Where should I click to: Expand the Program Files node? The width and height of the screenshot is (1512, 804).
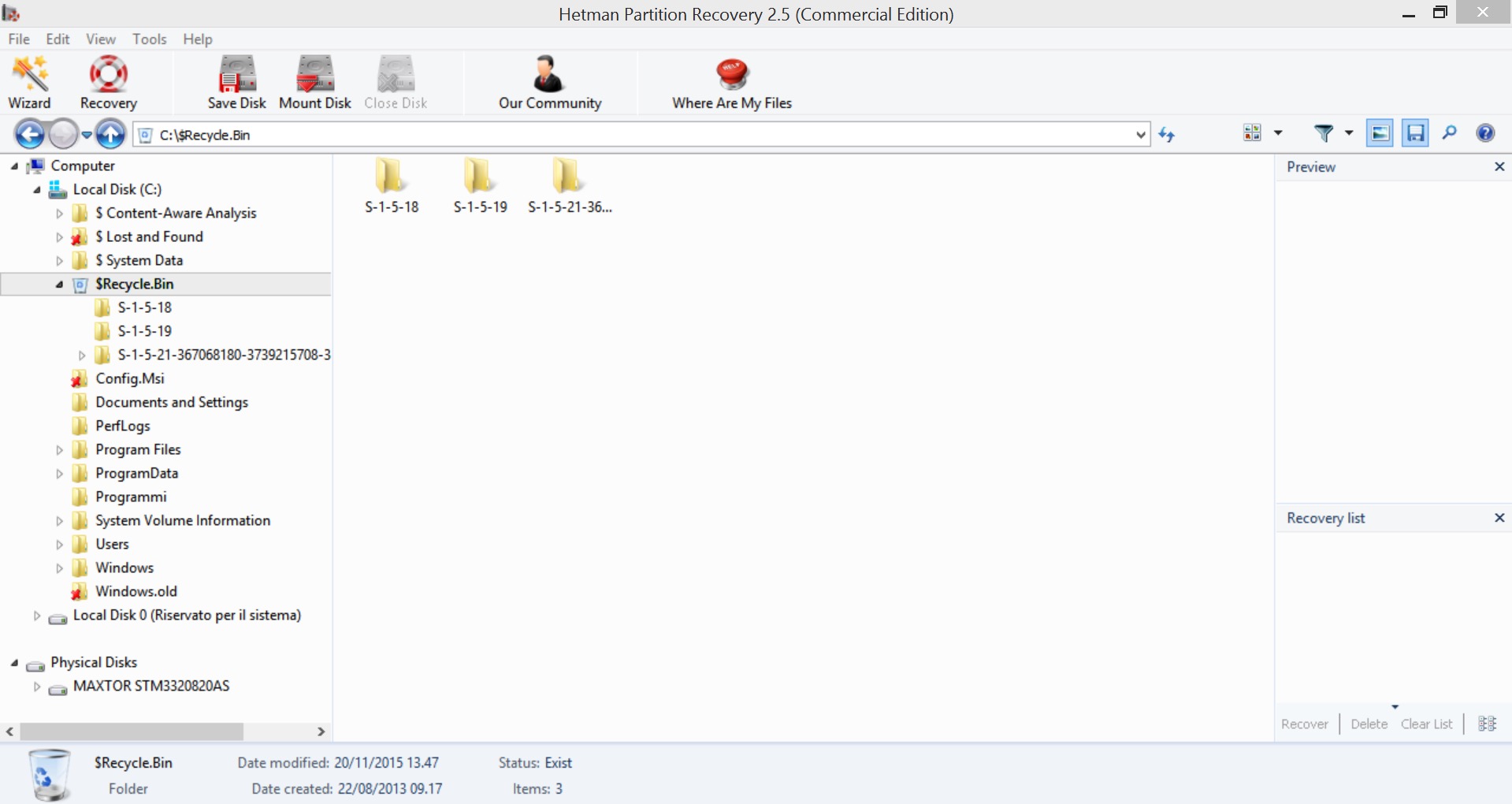pyautogui.click(x=59, y=449)
